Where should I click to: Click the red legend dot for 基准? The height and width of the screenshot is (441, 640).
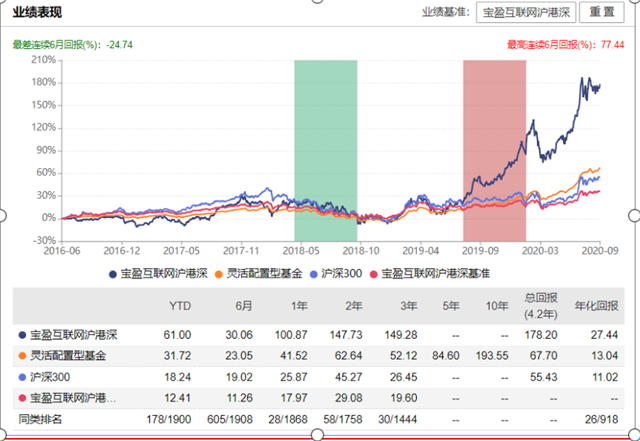pyautogui.click(x=373, y=274)
